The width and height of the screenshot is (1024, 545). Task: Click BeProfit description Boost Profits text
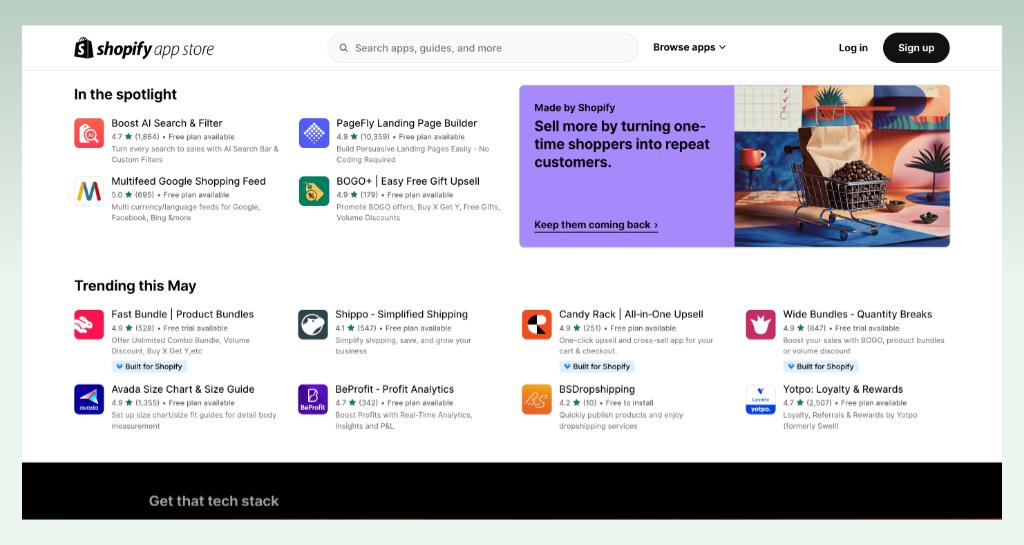[404, 420]
